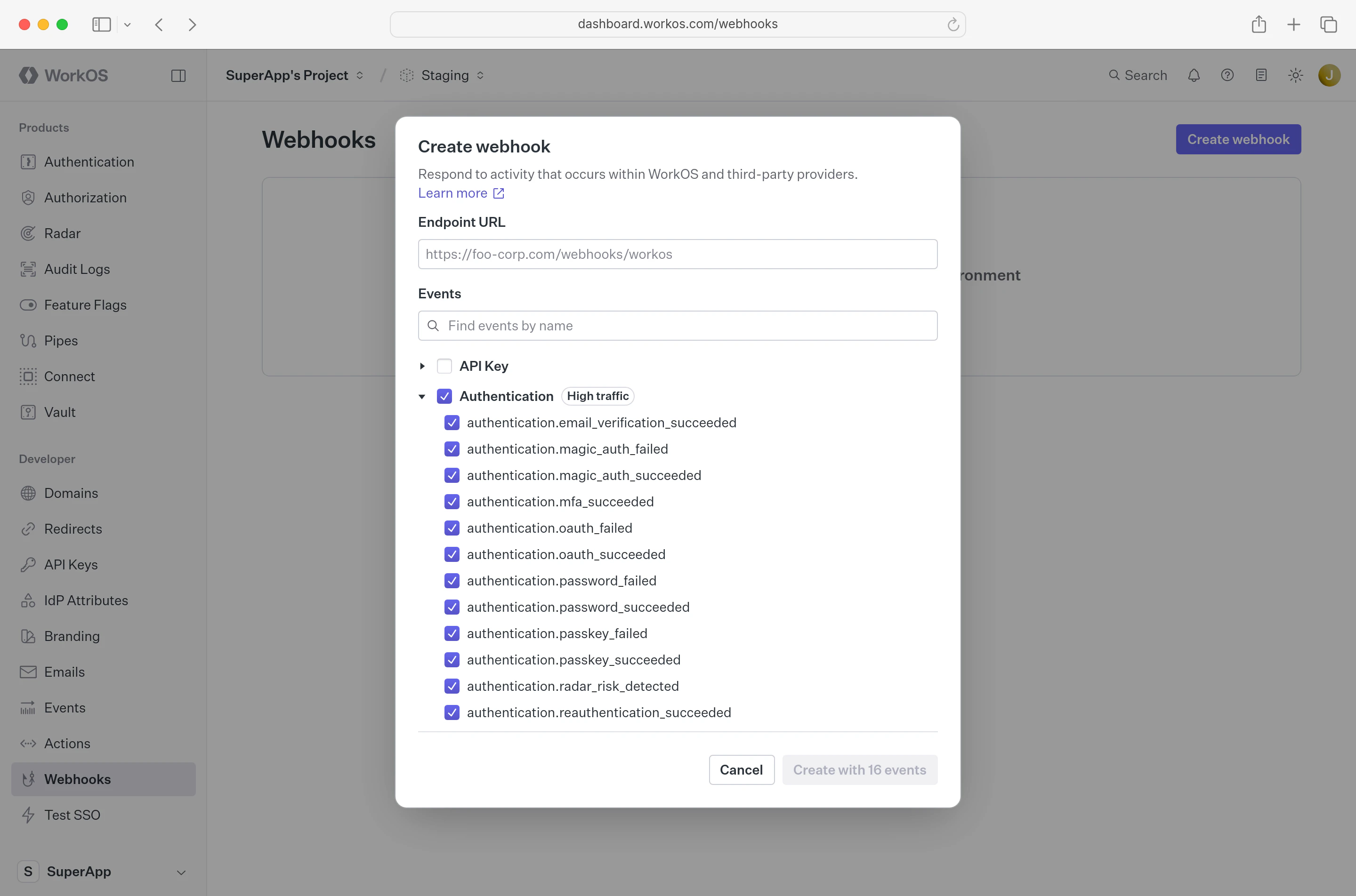The image size is (1356, 896).
Task: Open the Learn more link
Action: coord(461,193)
